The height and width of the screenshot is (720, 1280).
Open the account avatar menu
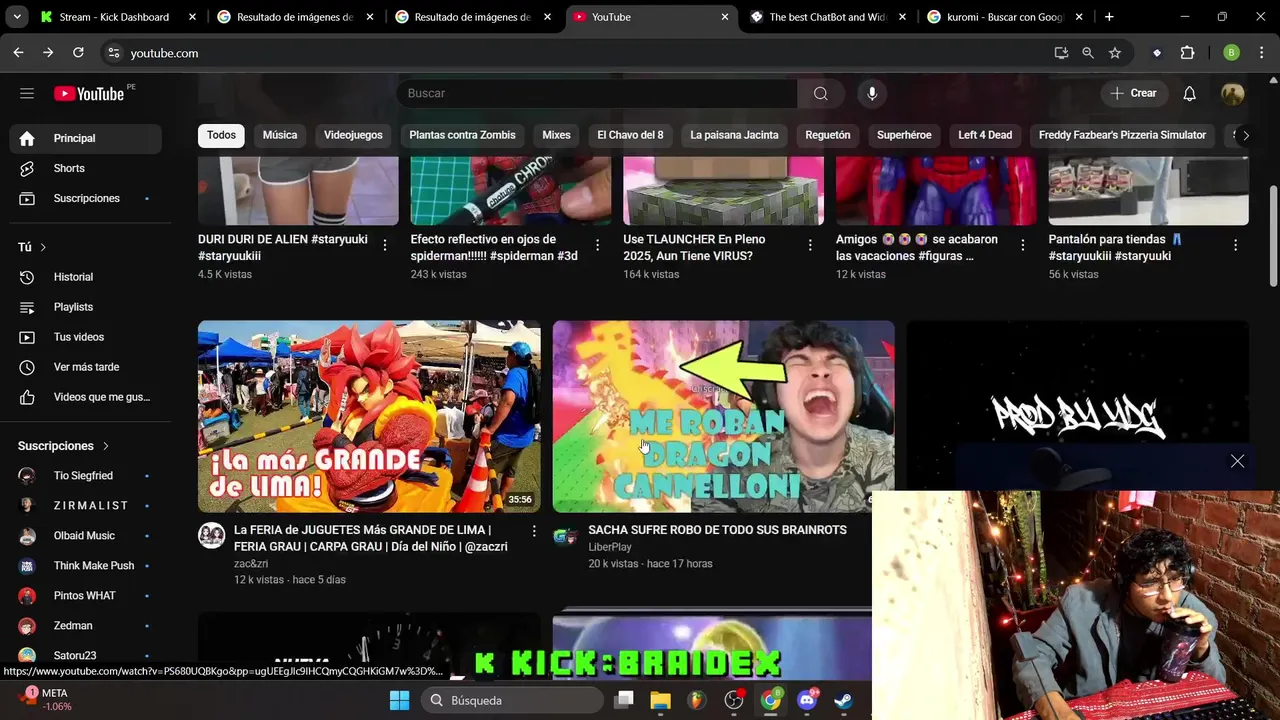coord(1233,93)
